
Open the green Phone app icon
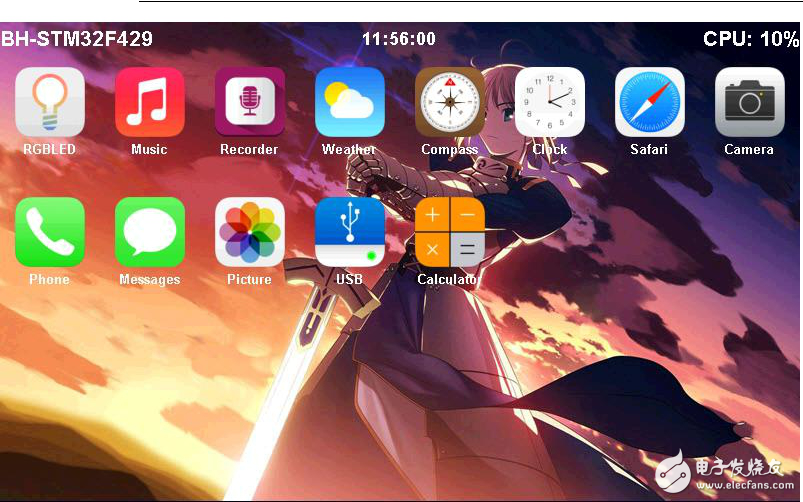click(x=49, y=232)
